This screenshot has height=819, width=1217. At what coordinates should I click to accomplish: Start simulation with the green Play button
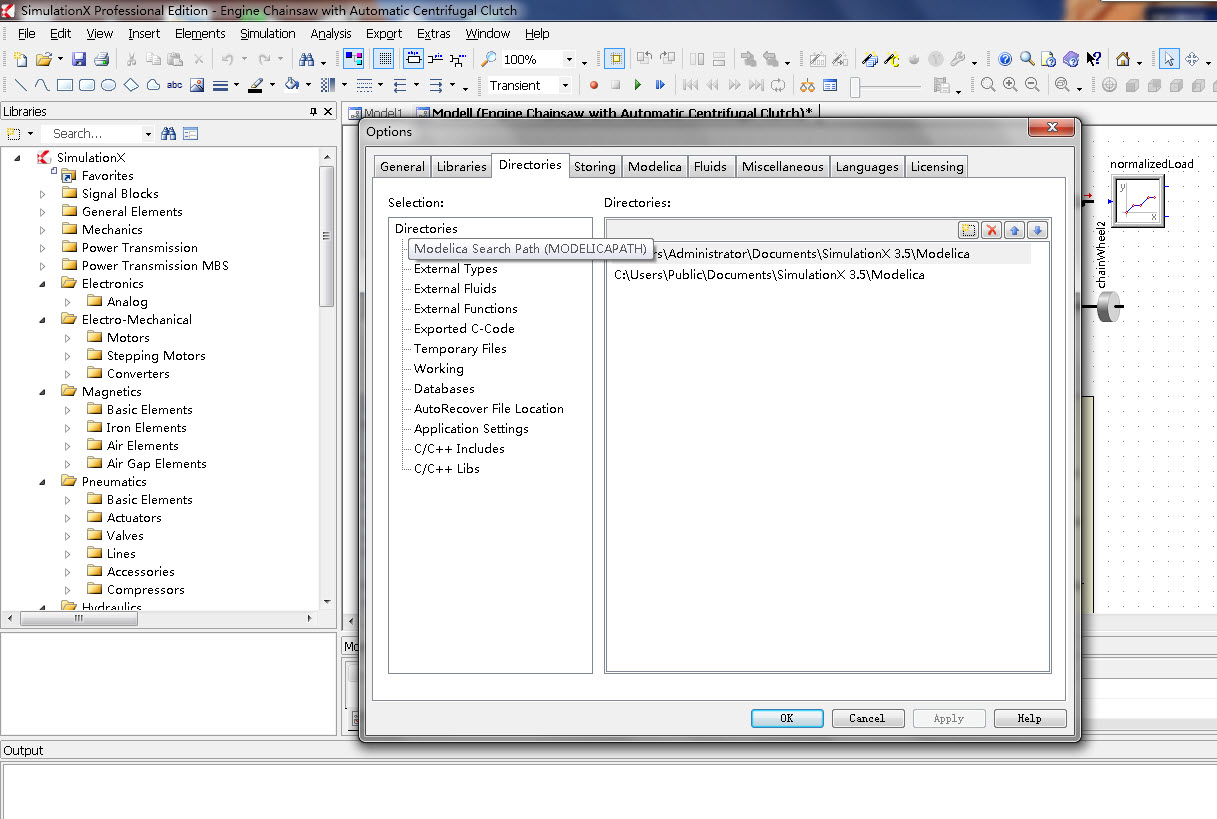click(638, 85)
